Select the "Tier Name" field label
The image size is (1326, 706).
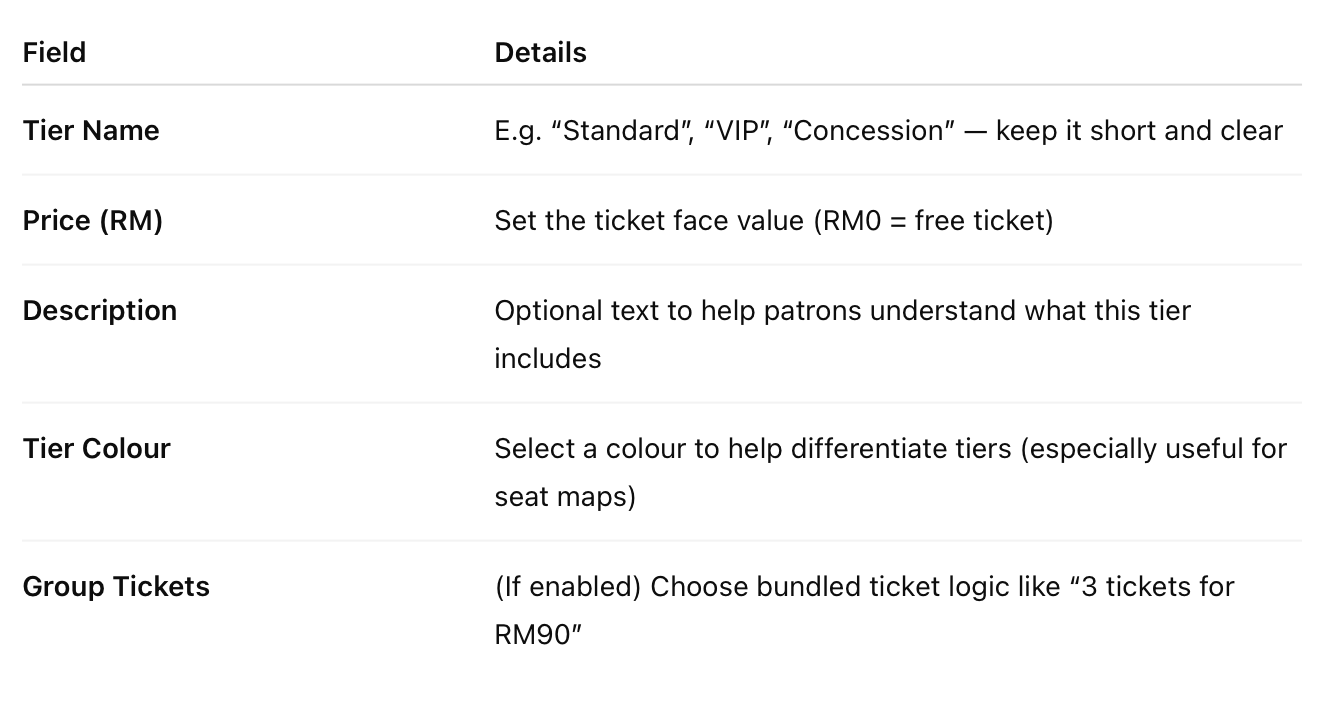click(x=91, y=131)
